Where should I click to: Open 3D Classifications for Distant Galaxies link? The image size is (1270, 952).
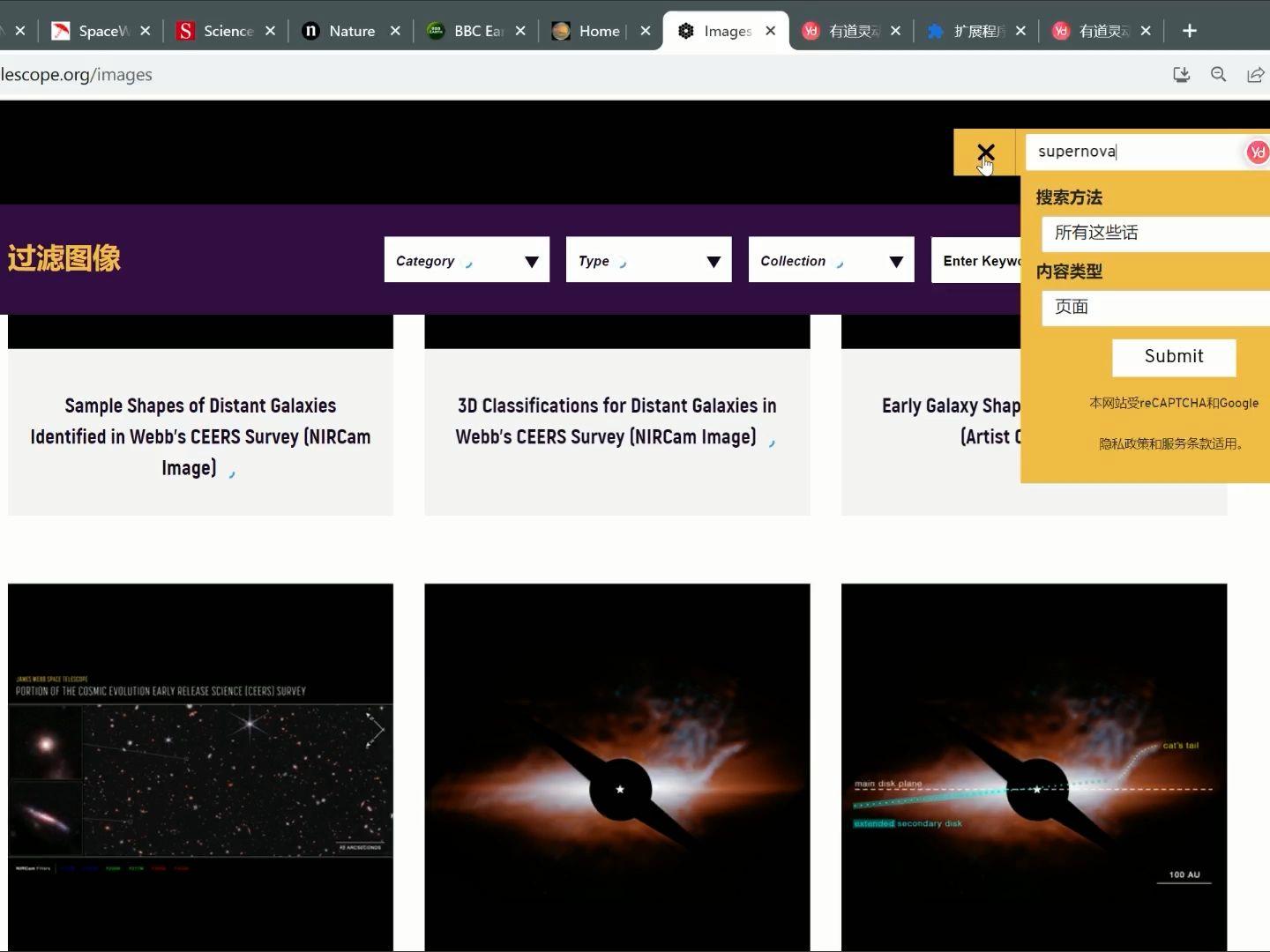[616, 421]
